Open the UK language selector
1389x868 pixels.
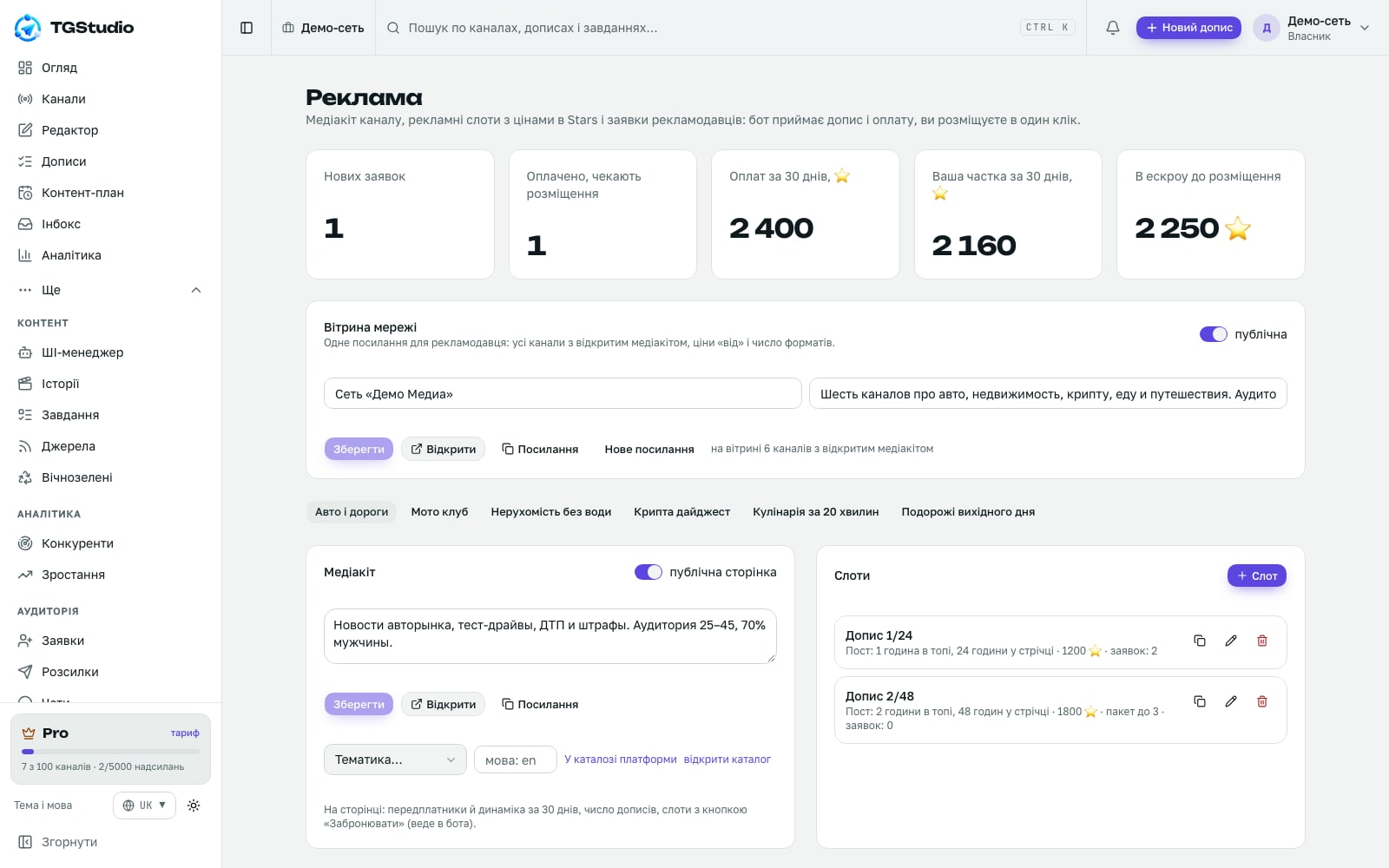coord(144,806)
